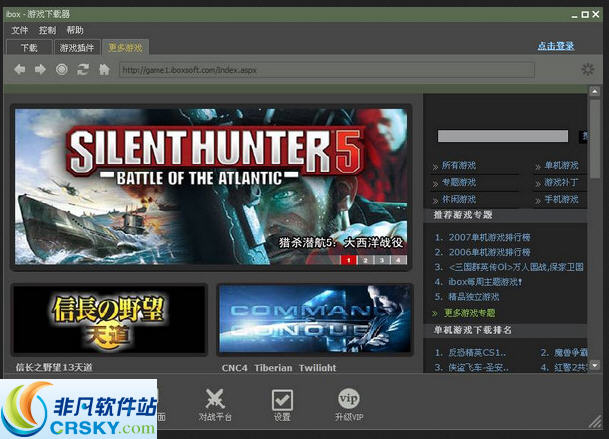Select banner slide 1 indicator
Image resolution: width=609 pixels, height=439 pixels.
(348, 260)
